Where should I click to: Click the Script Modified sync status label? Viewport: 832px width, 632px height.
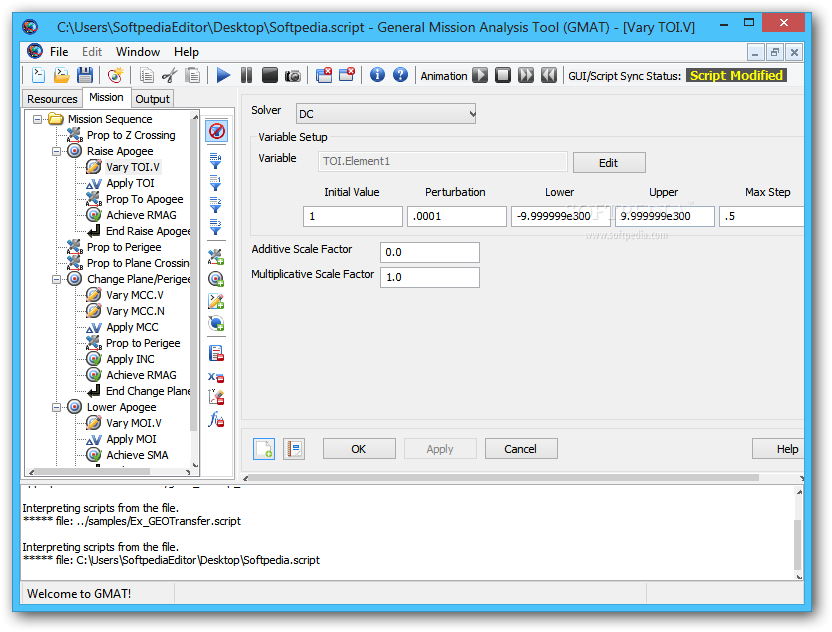pos(736,75)
